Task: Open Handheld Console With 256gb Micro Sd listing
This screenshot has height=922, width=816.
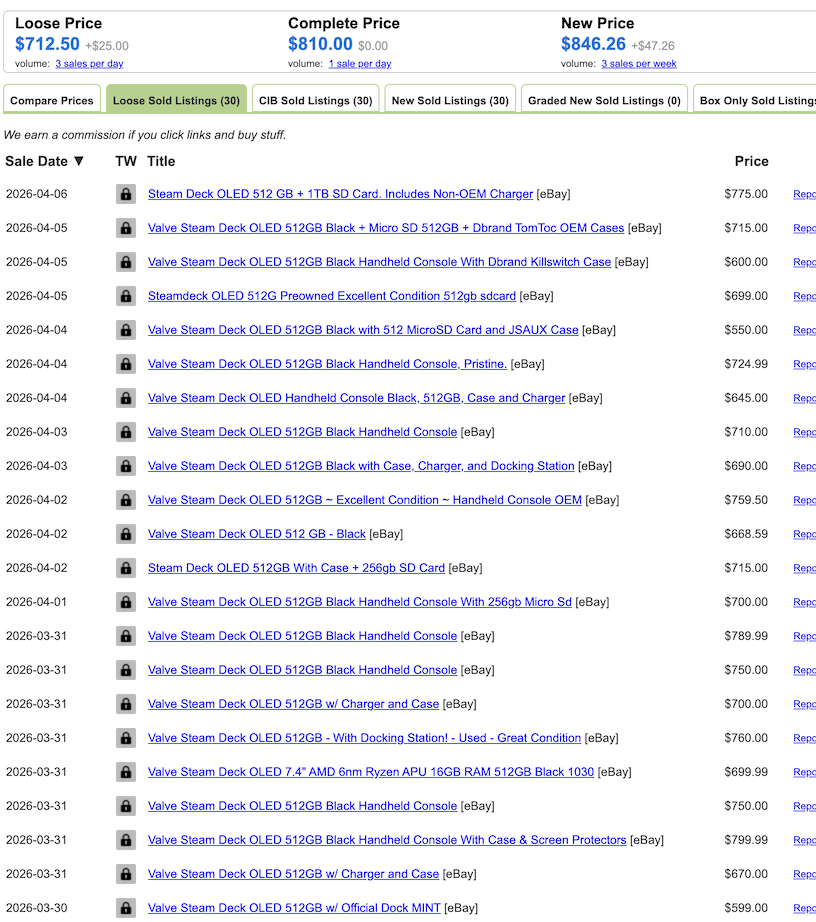Action: [x=360, y=602]
